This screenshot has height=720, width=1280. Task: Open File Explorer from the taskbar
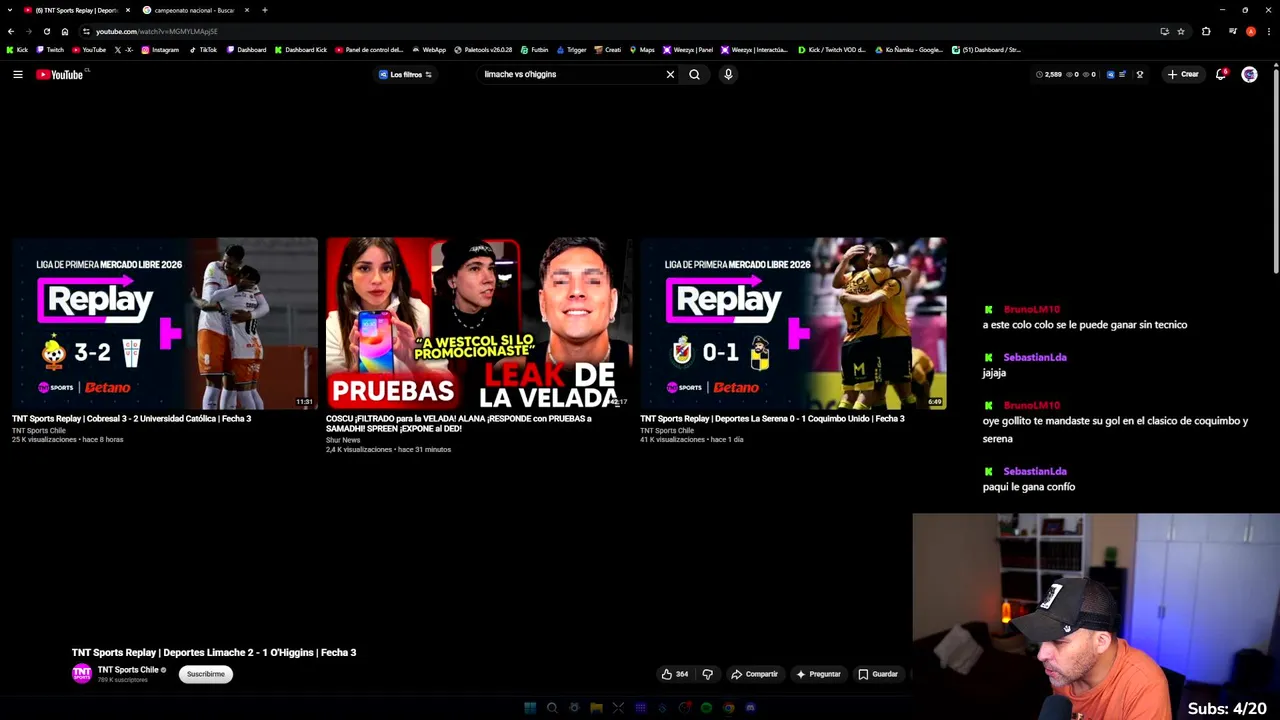click(x=596, y=708)
